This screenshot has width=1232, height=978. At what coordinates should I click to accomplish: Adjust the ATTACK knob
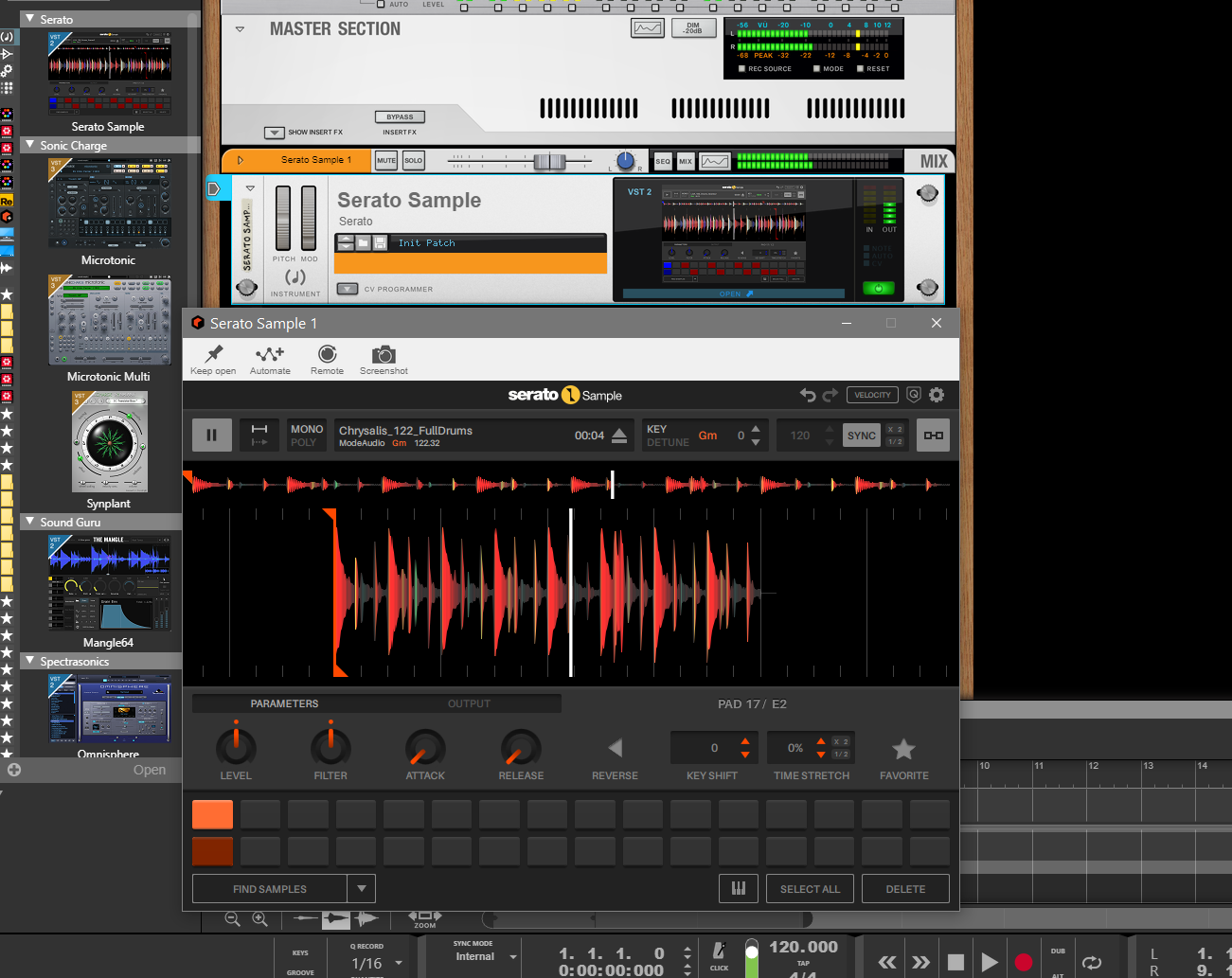click(425, 747)
